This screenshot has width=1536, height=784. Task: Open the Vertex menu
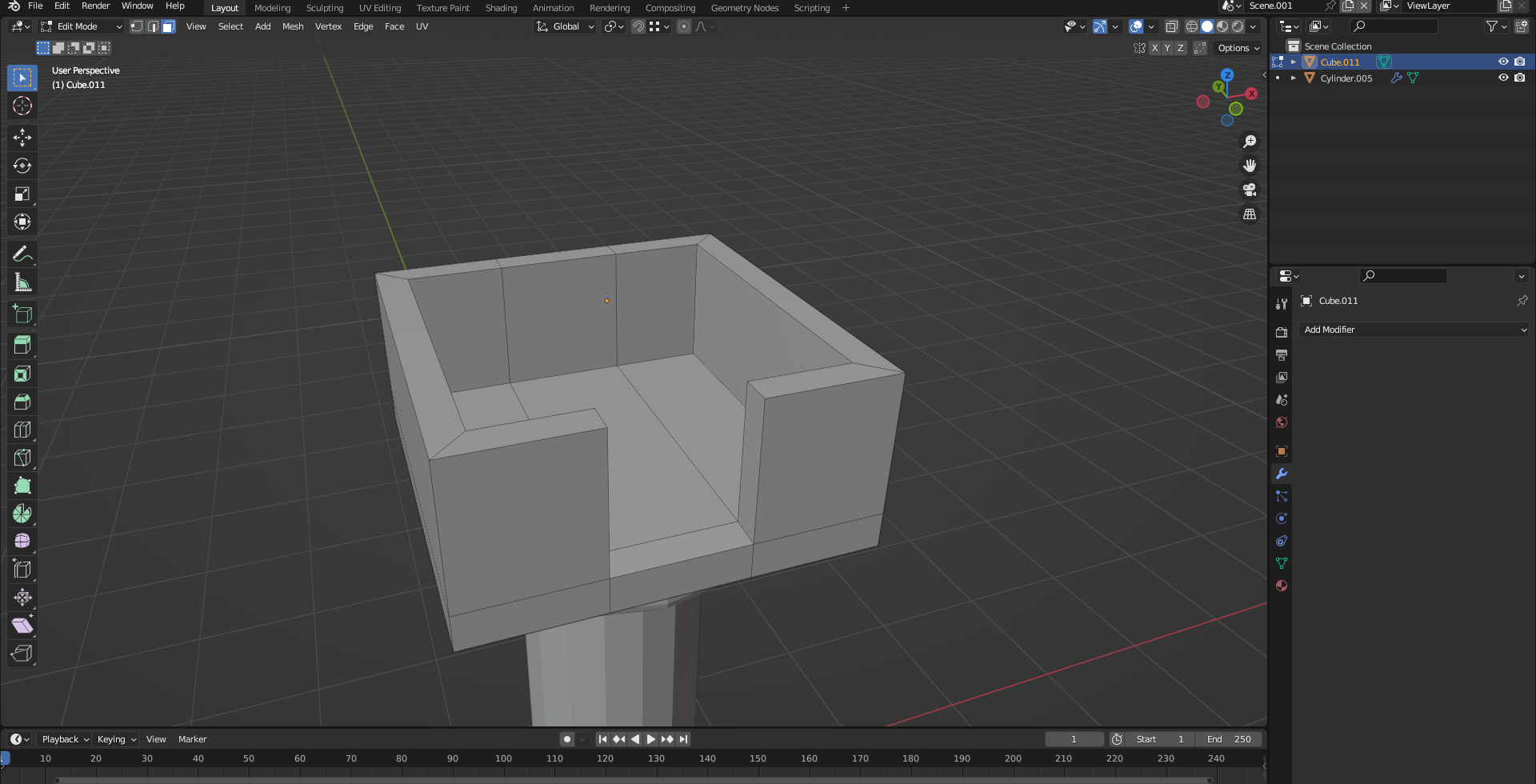[x=328, y=26]
